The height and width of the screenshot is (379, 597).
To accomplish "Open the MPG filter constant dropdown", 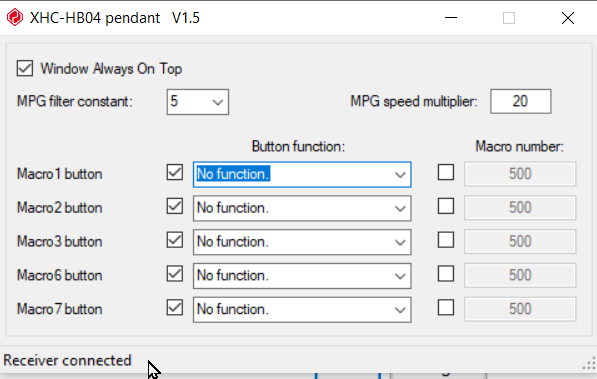I will click(x=198, y=102).
